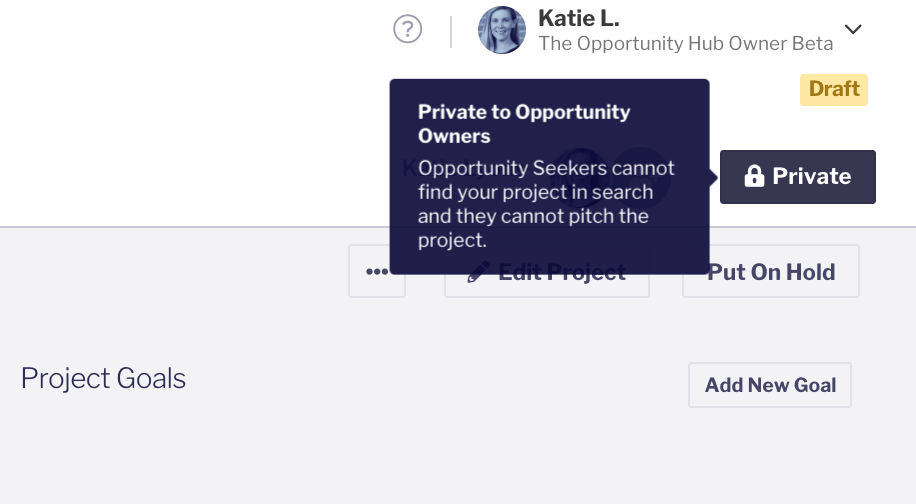Click the tooltip text about Opportunity Seekers
The width and height of the screenshot is (916, 504).
(x=546, y=204)
